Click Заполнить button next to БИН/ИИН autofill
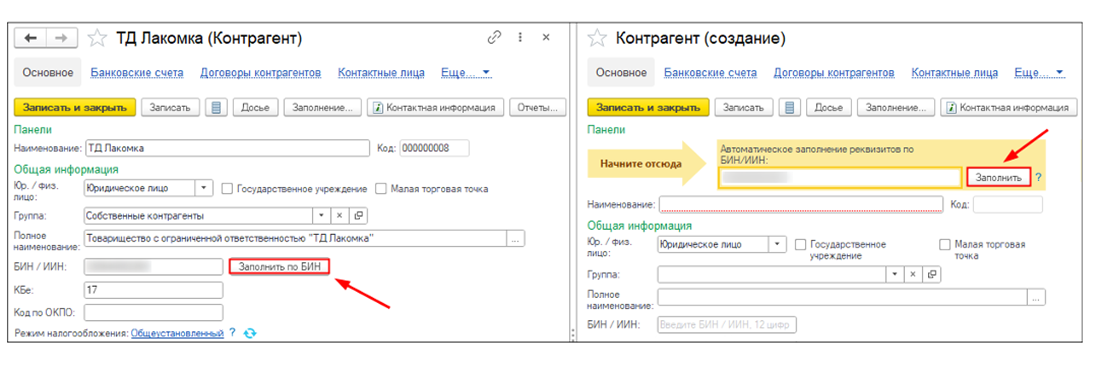The width and height of the screenshot is (1104, 368). click(998, 178)
